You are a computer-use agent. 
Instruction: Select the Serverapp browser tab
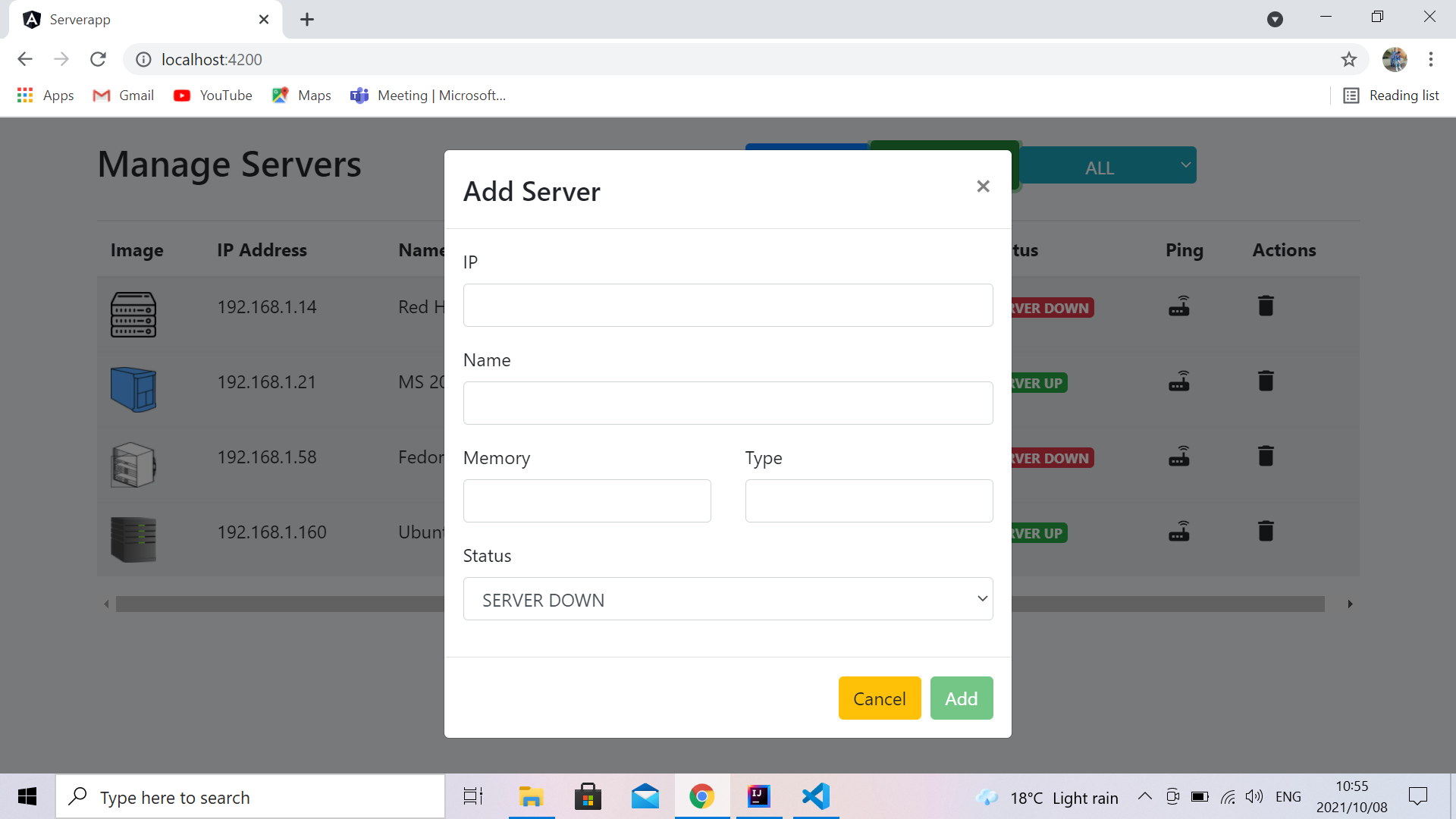click(x=146, y=20)
